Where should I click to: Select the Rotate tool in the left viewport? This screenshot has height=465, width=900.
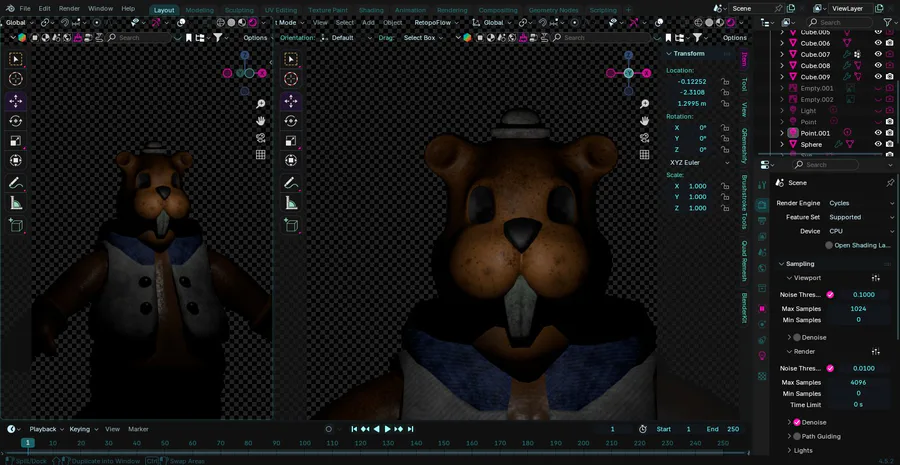coord(15,121)
